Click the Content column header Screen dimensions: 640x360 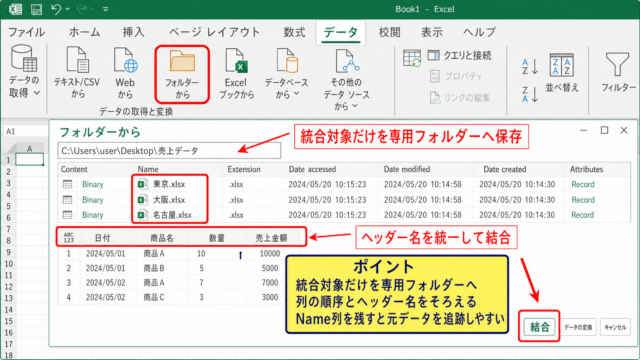(x=74, y=169)
